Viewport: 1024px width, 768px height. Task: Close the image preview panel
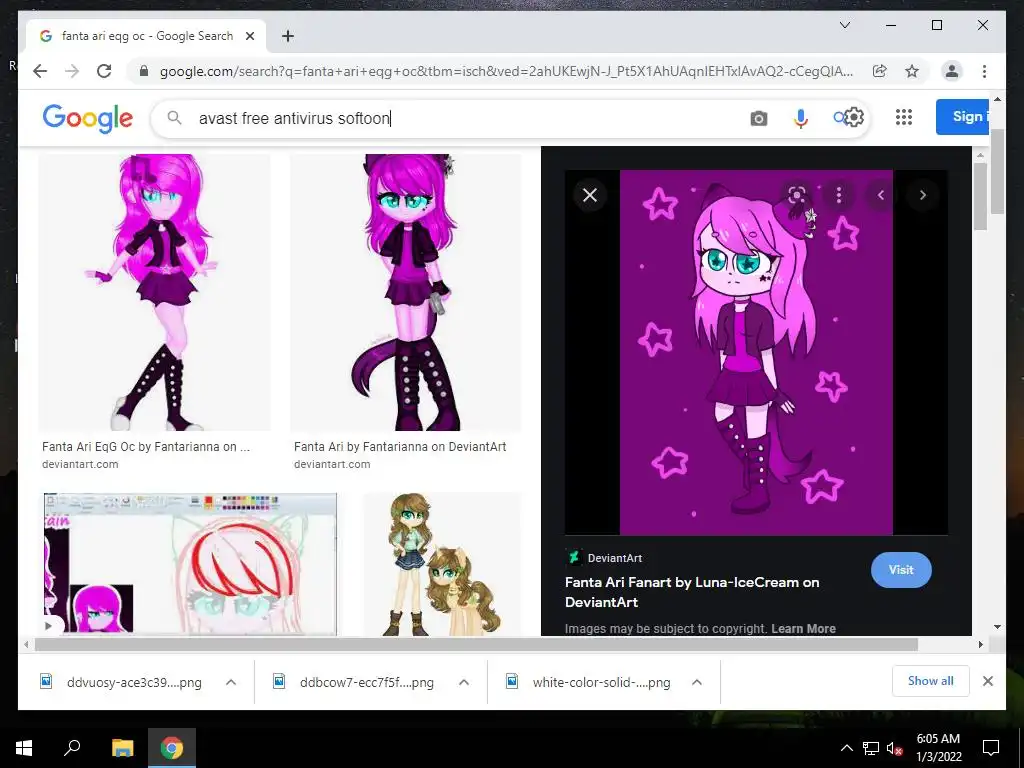(x=590, y=195)
